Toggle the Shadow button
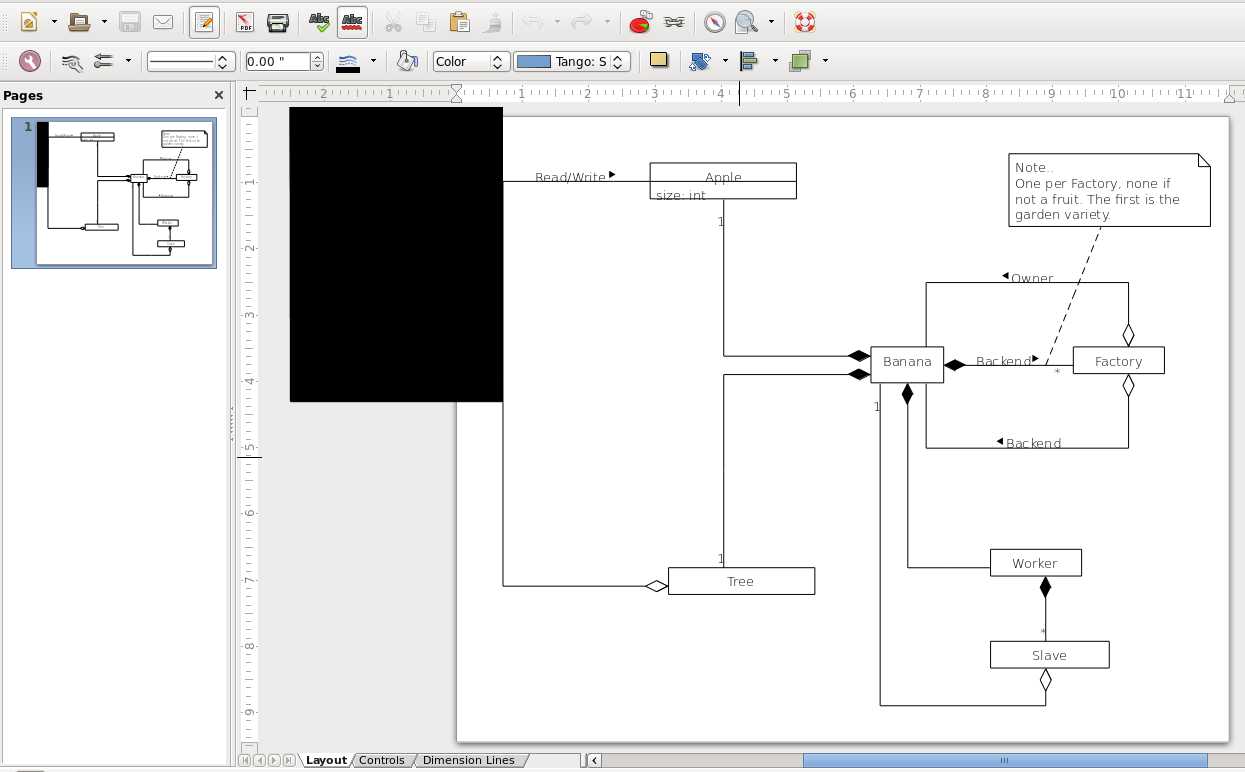Image resolution: width=1245 pixels, height=772 pixels. coord(658,61)
